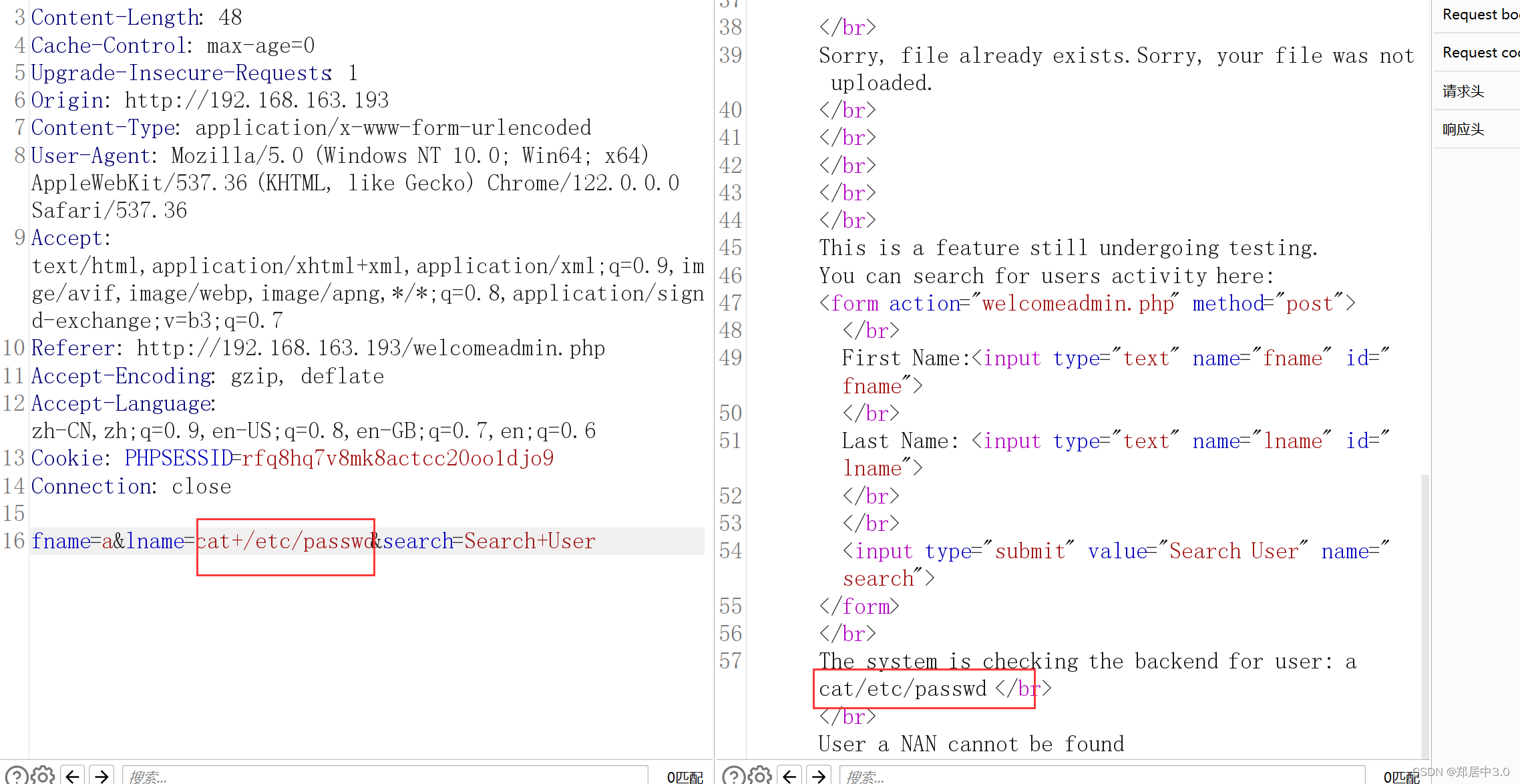Click 'cat/etc/passwd' in response output
The image size is (1520, 784).
coord(902,689)
